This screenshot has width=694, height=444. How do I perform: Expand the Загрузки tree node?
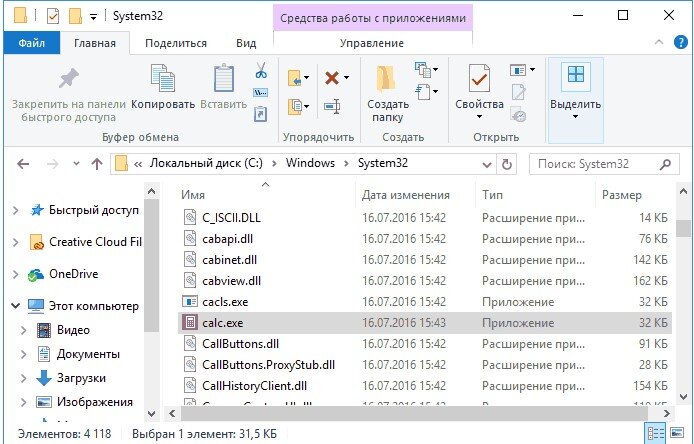(23, 378)
